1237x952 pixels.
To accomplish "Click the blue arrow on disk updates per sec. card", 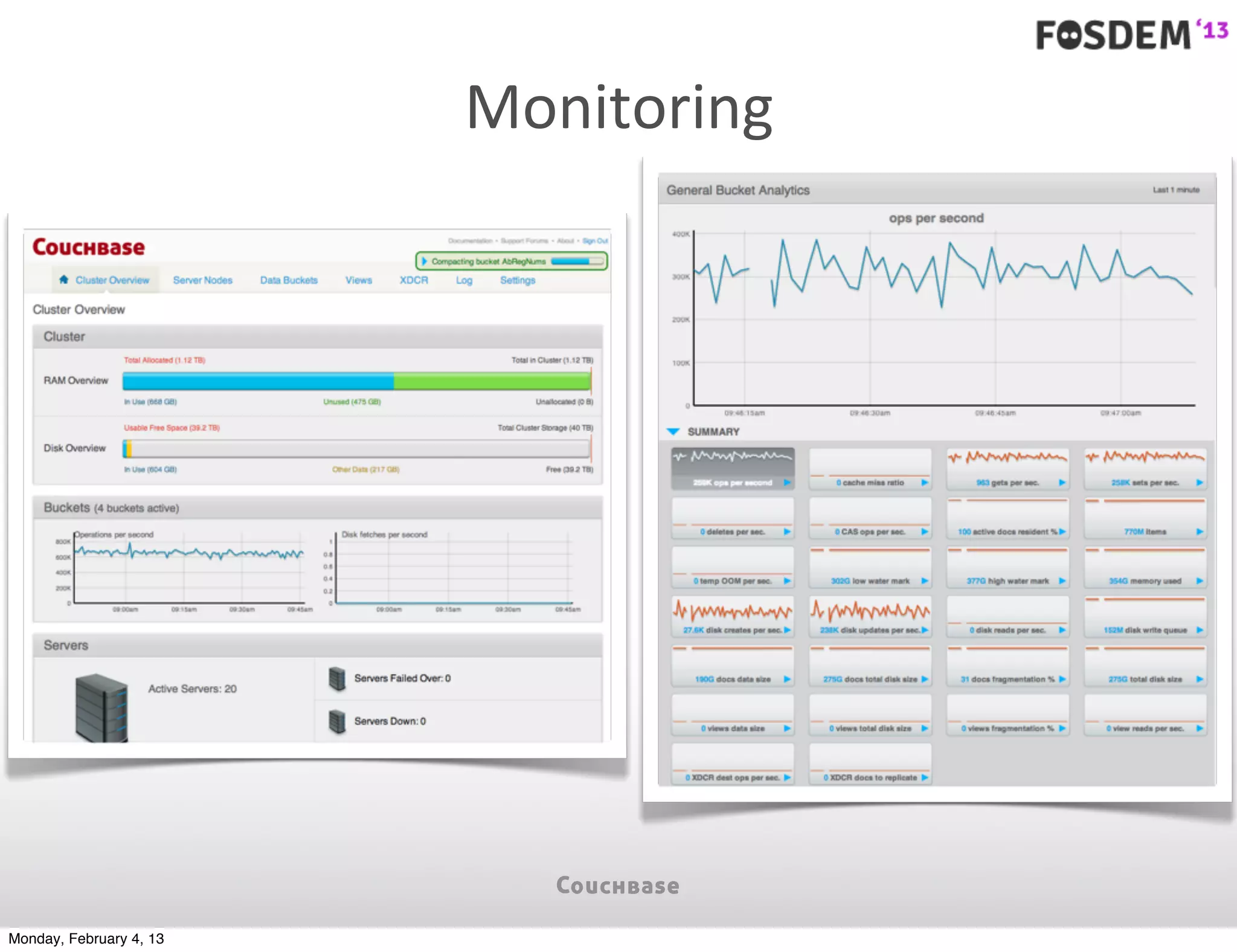I will pyautogui.click(x=925, y=630).
